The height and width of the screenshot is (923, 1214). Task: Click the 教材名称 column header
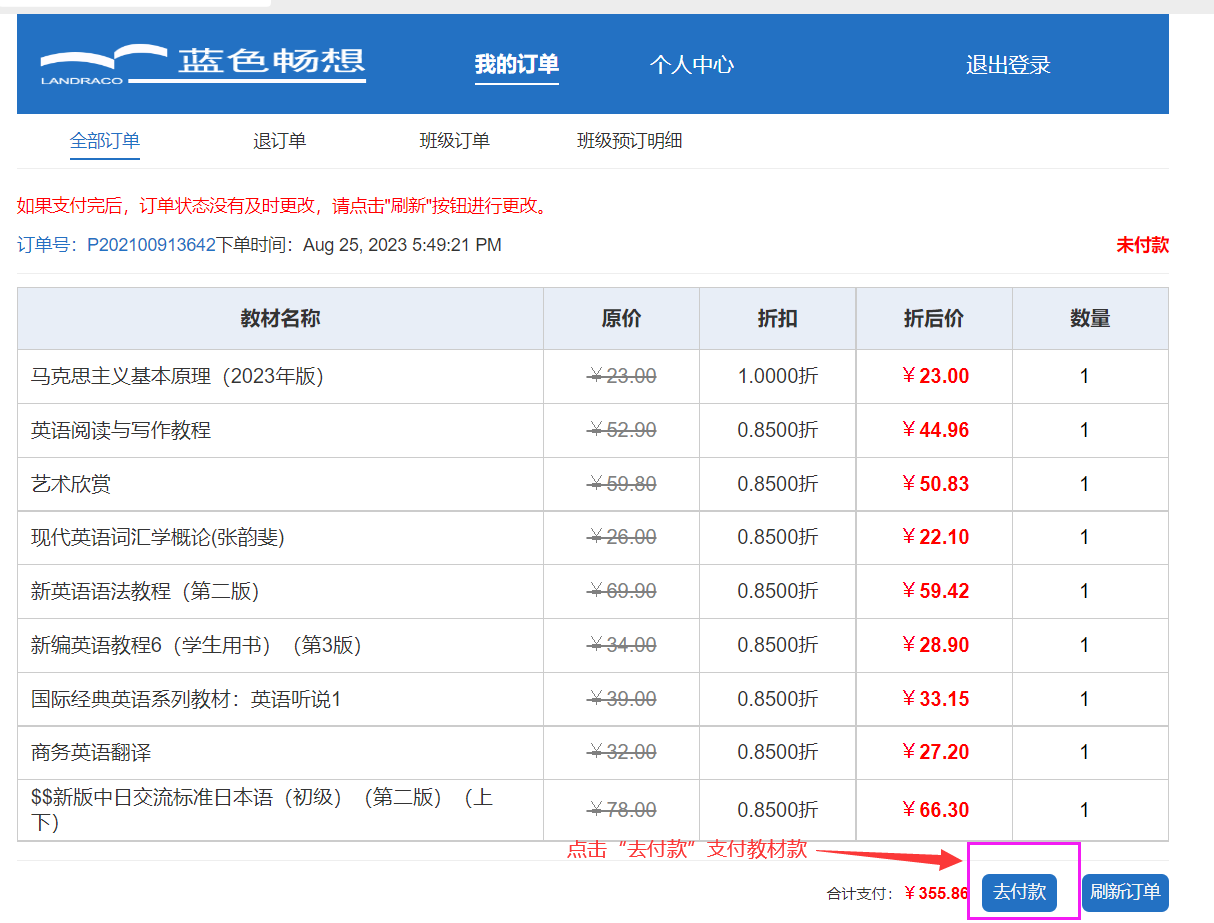(x=280, y=319)
